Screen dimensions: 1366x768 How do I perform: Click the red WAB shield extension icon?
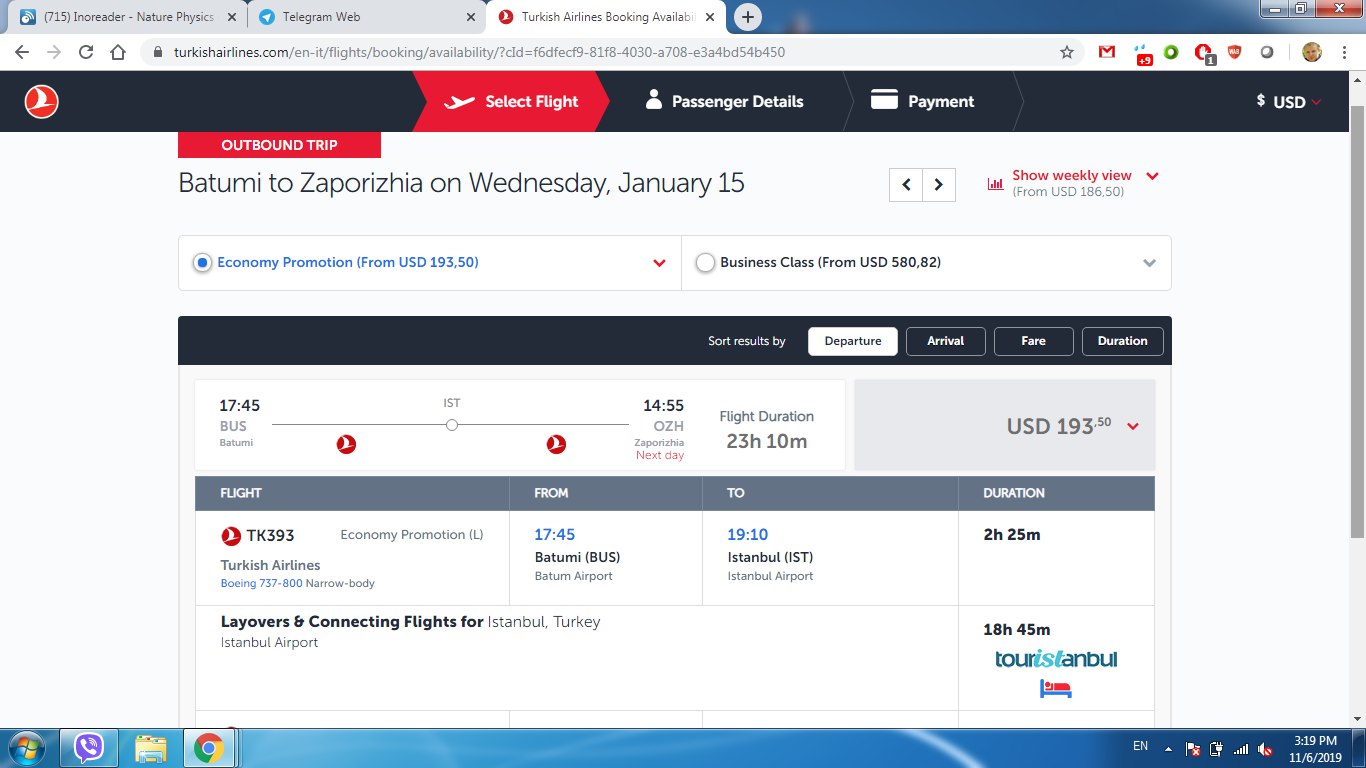click(1235, 52)
